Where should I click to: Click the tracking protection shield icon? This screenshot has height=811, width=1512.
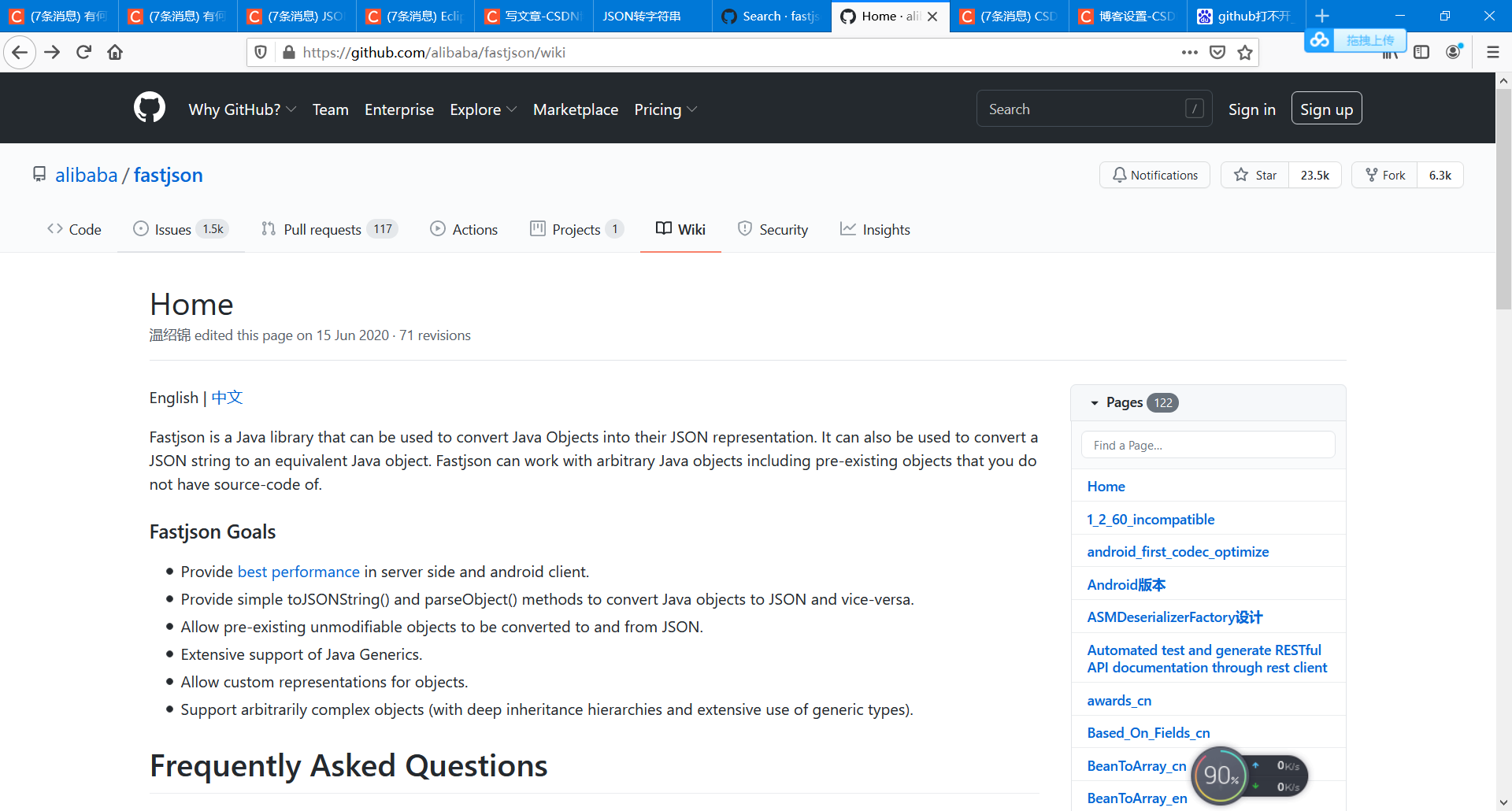tap(261, 52)
